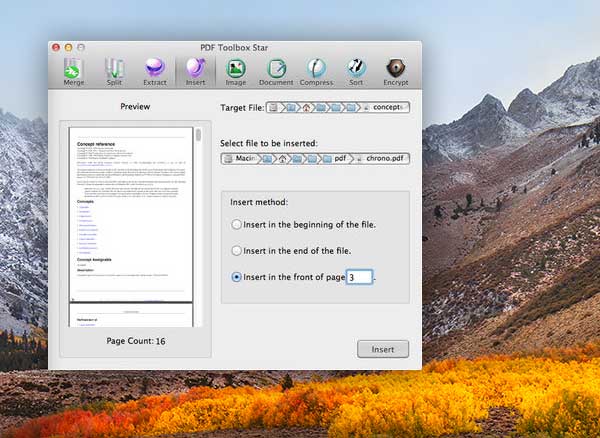Viewport: 600px width, 438px height.
Task: Open the Split tool
Action: (x=114, y=72)
